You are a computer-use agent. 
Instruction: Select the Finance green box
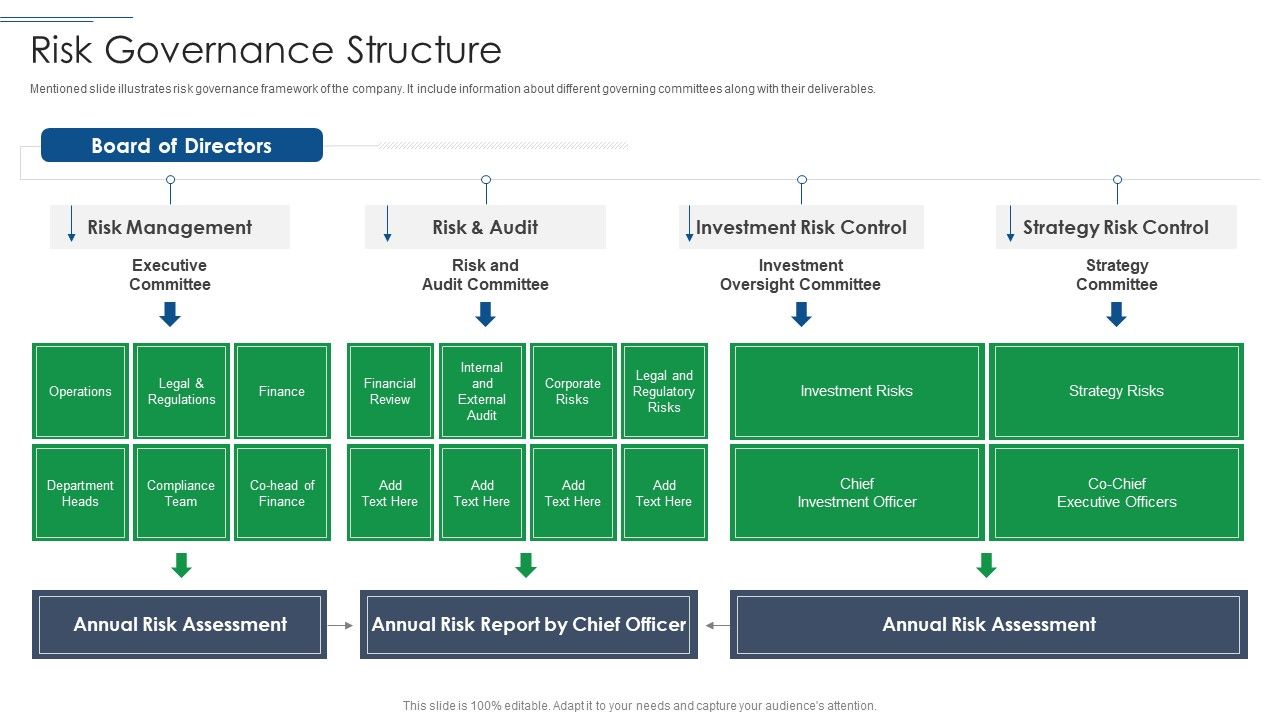(x=282, y=391)
